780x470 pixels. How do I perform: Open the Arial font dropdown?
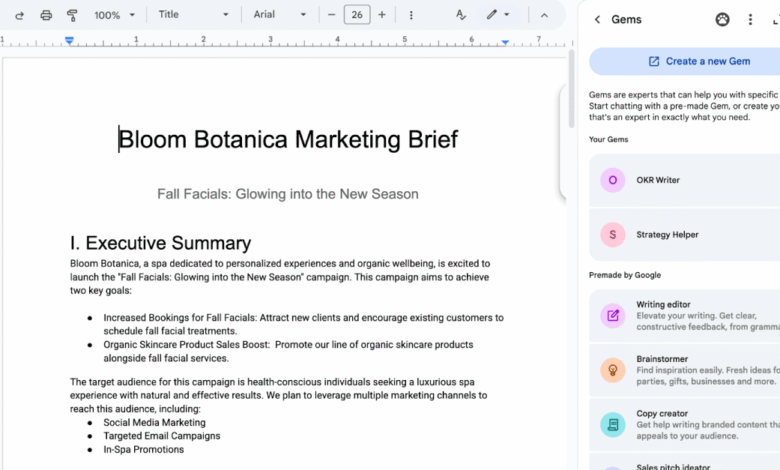point(280,15)
